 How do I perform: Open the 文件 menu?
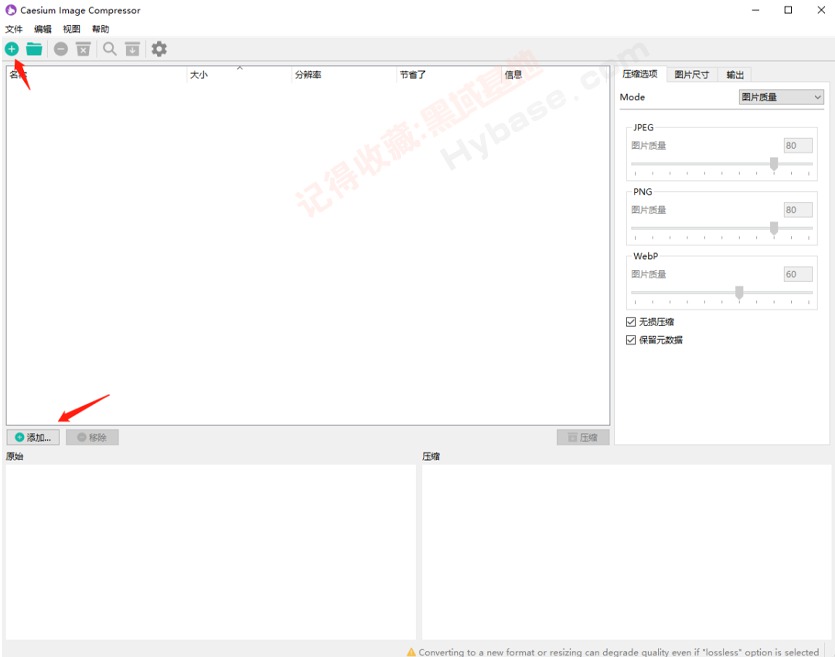pos(14,29)
